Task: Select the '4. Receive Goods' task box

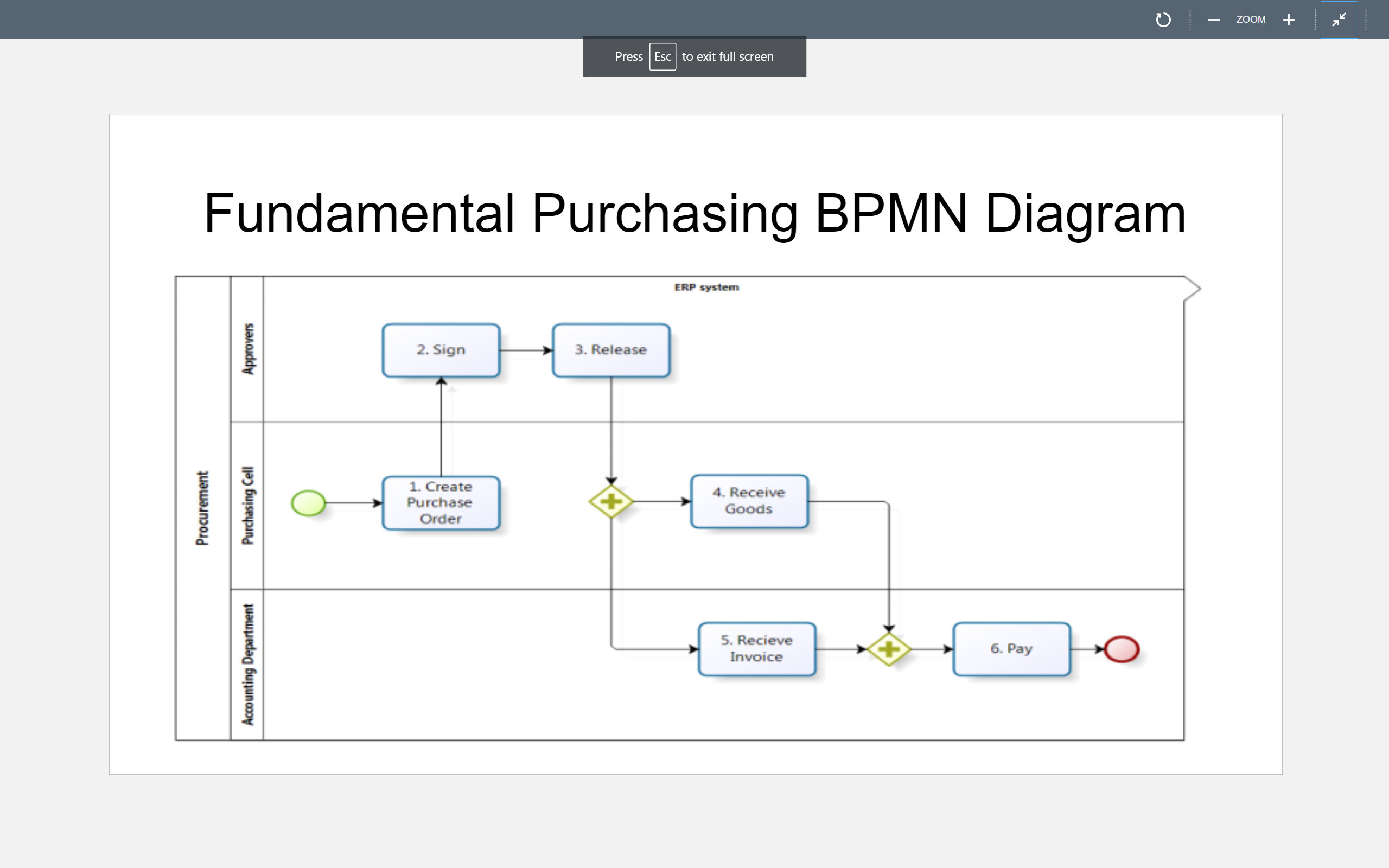Action: click(749, 501)
